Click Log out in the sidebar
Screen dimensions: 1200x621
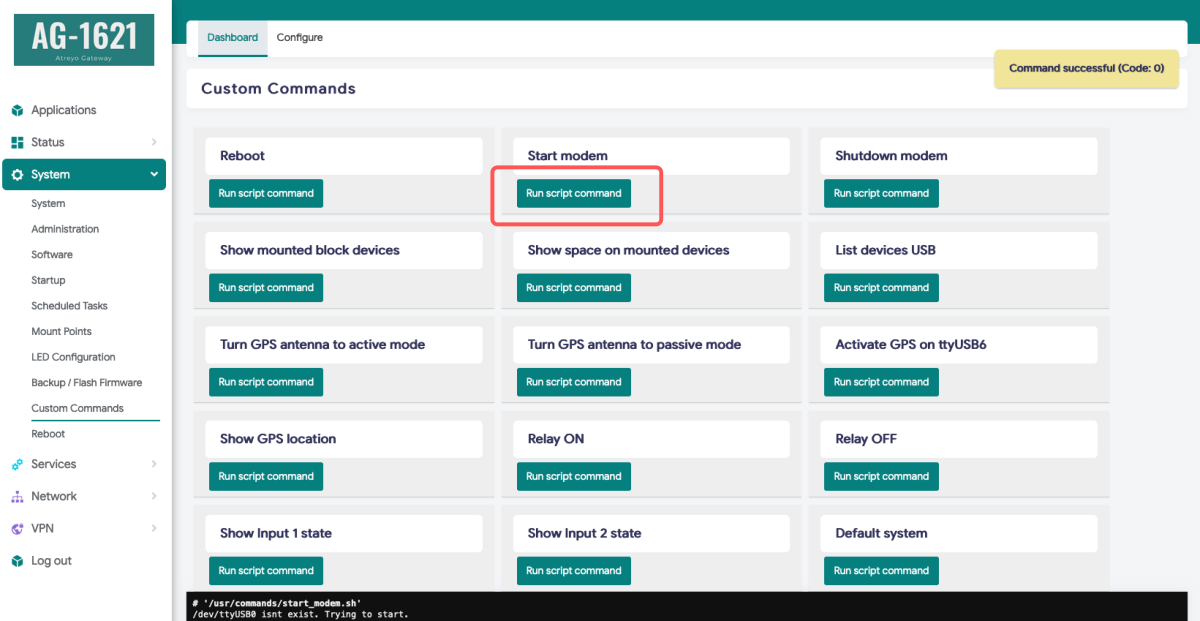click(51, 561)
